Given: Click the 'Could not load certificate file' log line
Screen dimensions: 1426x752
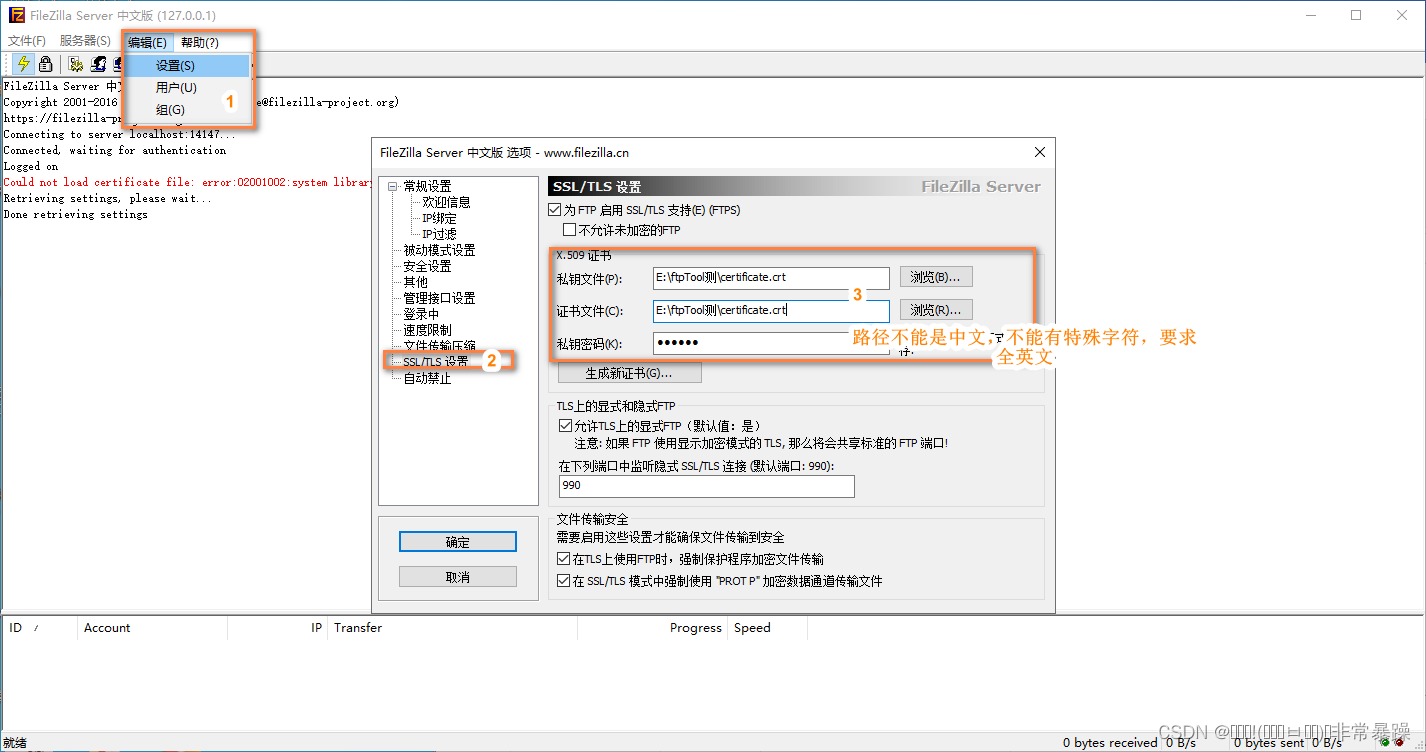Looking at the screenshot, I should (188, 182).
